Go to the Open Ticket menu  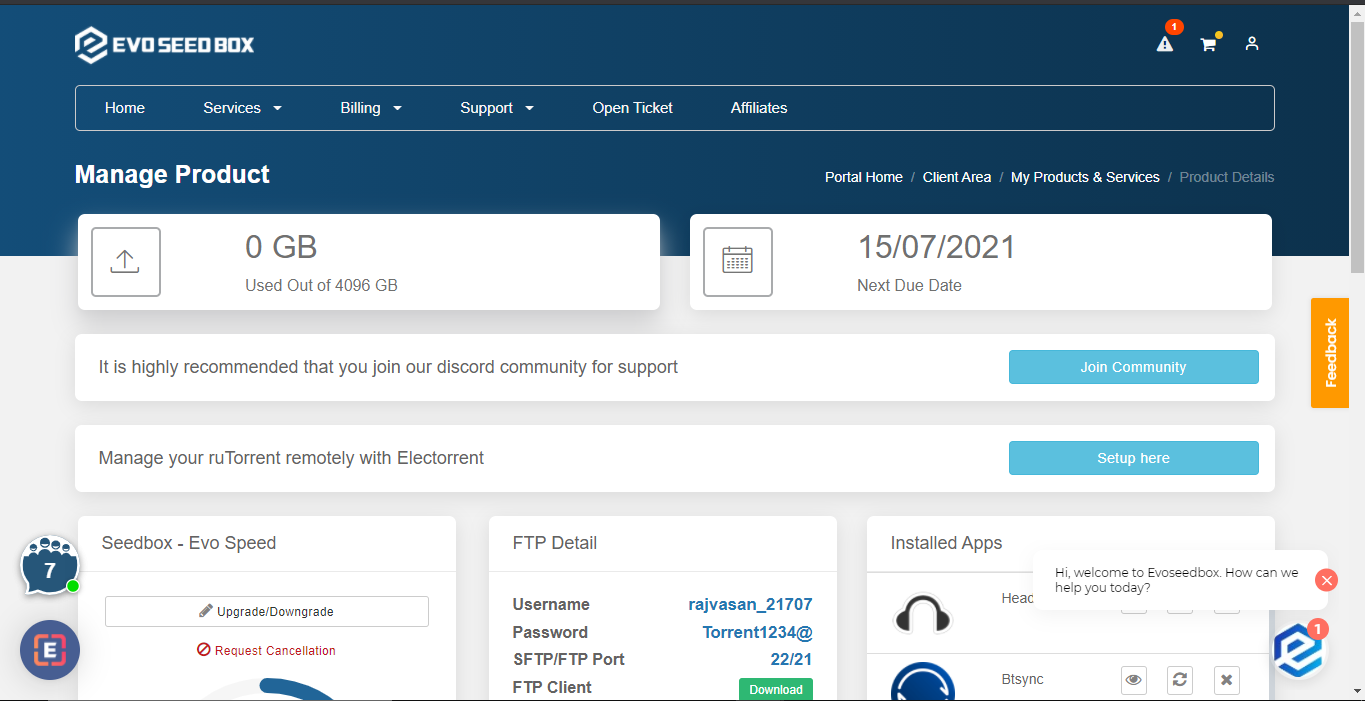[x=632, y=108]
